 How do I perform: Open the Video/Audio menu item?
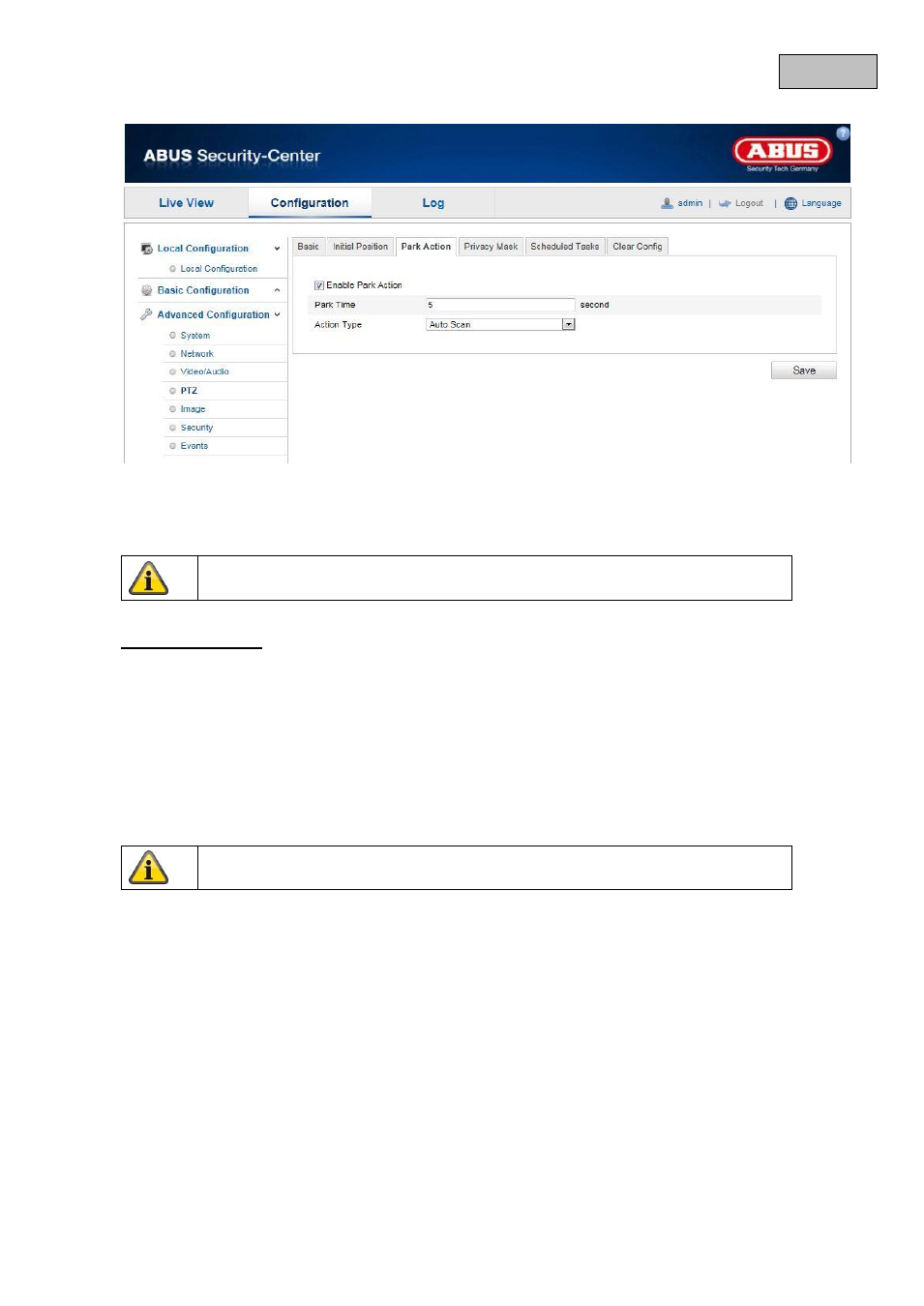coord(205,371)
